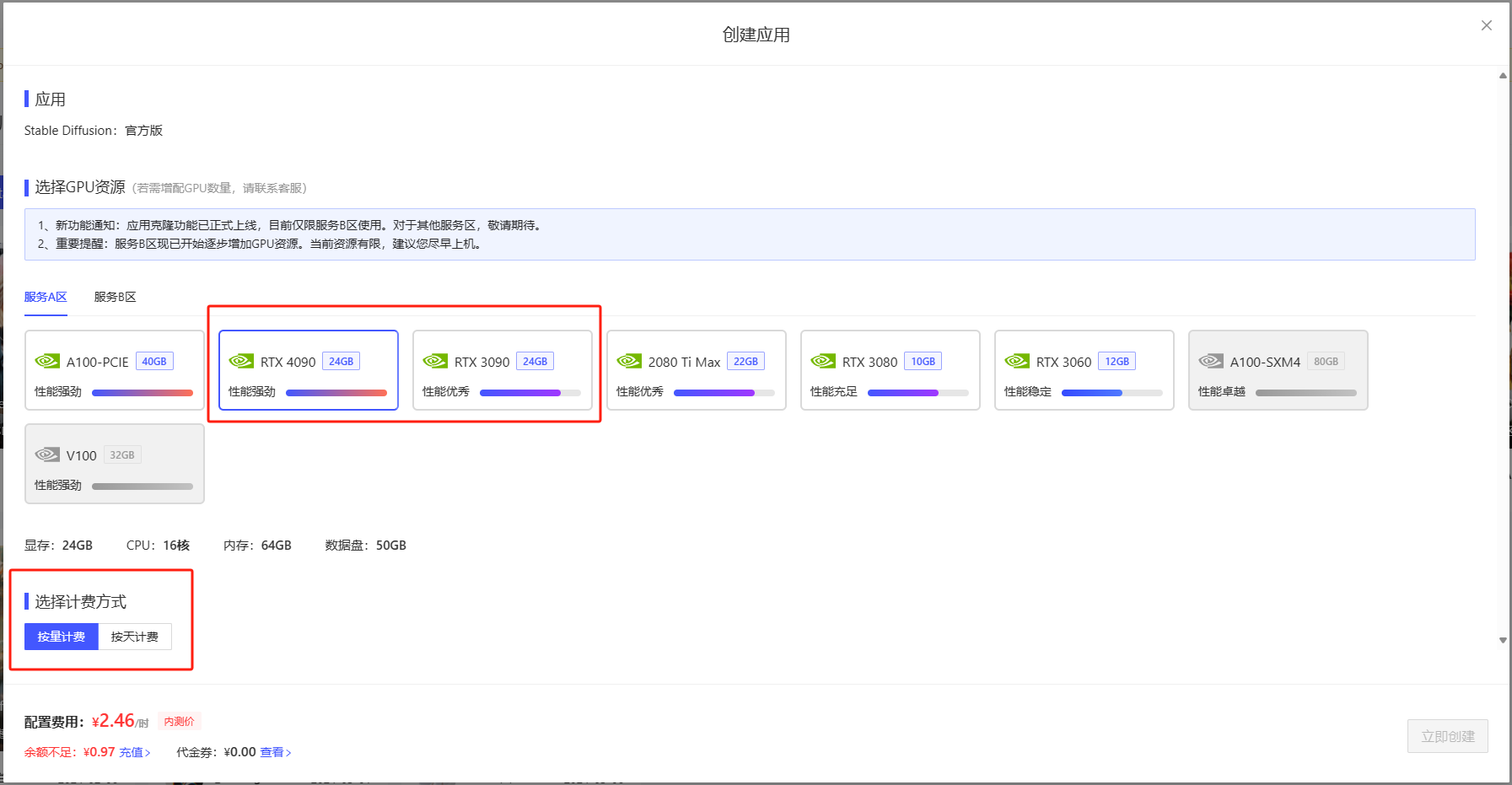The image size is (1512, 785).
Task: Click the 应用 section heading
Action: click(50, 99)
